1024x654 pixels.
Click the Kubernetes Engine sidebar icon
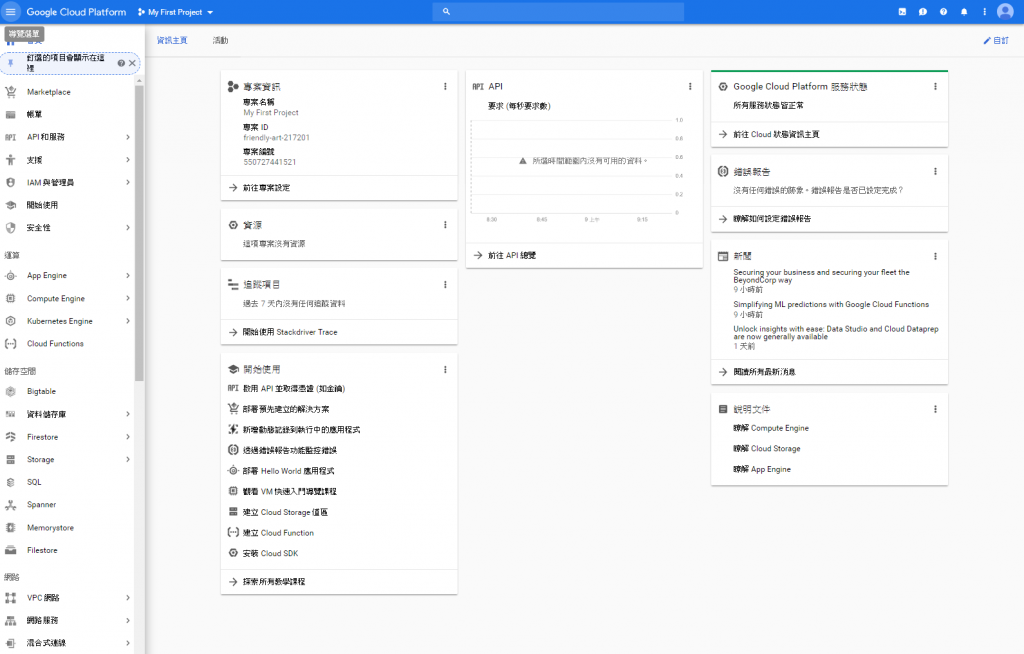[x=10, y=321]
